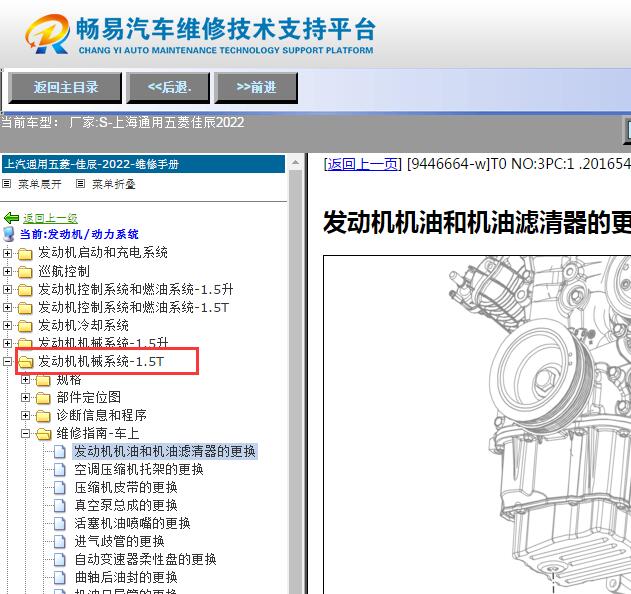Follow the 返回上一级 link
631x594 pixels.
coord(50,218)
